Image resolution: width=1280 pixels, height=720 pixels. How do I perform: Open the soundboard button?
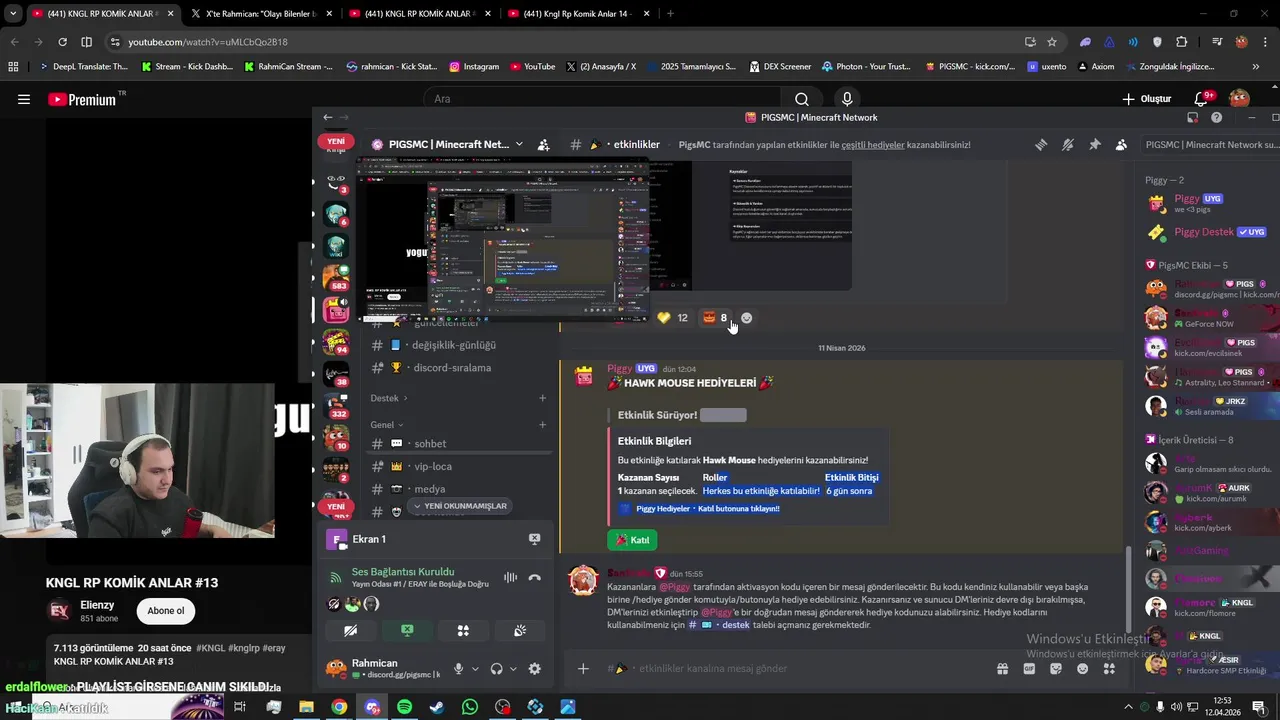(x=520, y=631)
